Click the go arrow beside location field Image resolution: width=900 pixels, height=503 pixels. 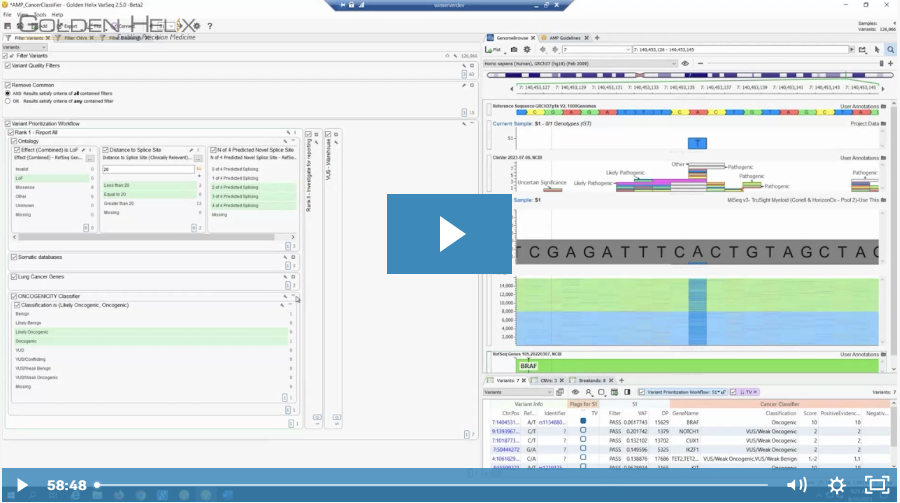(x=852, y=50)
